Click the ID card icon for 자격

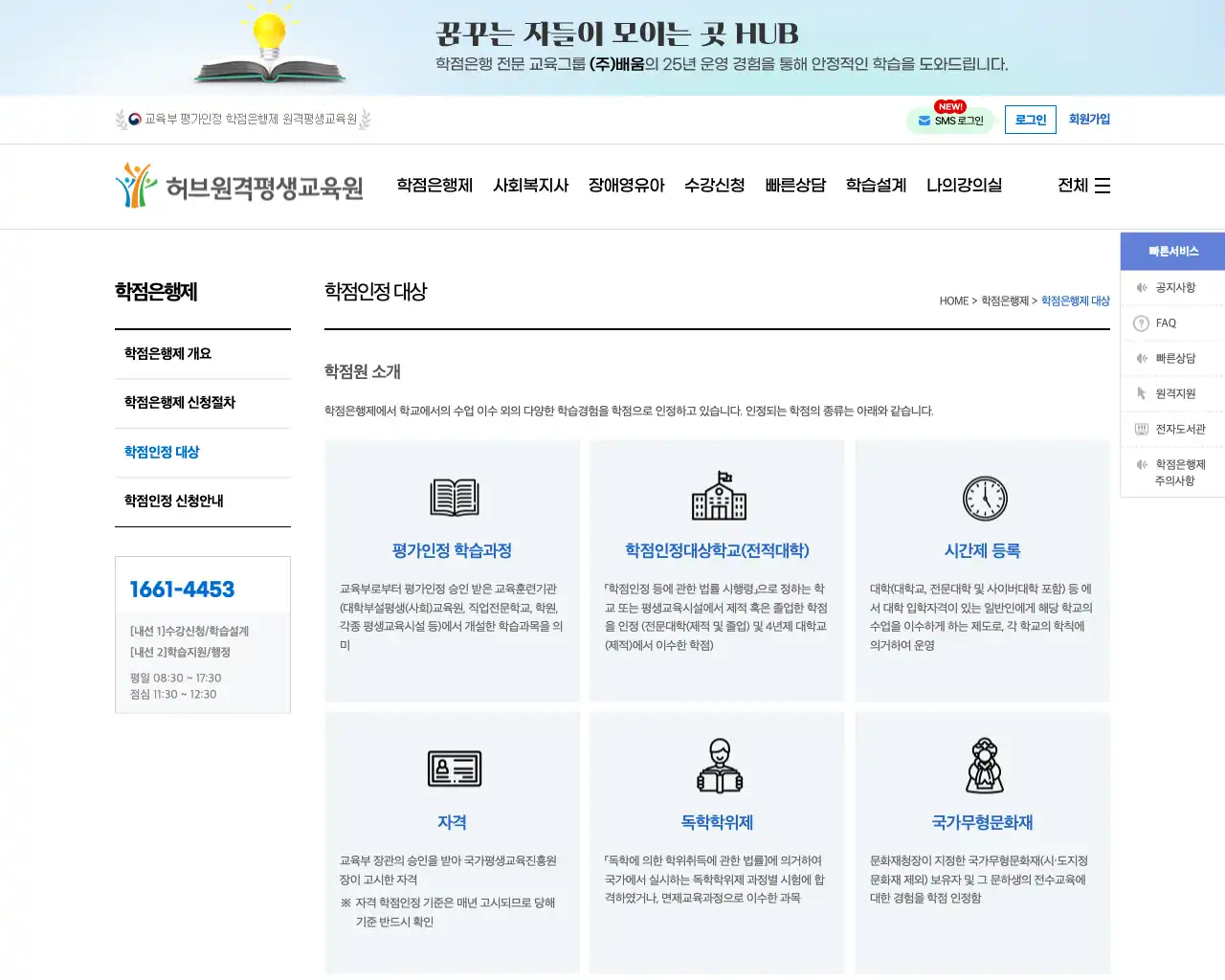pyautogui.click(x=455, y=768)
